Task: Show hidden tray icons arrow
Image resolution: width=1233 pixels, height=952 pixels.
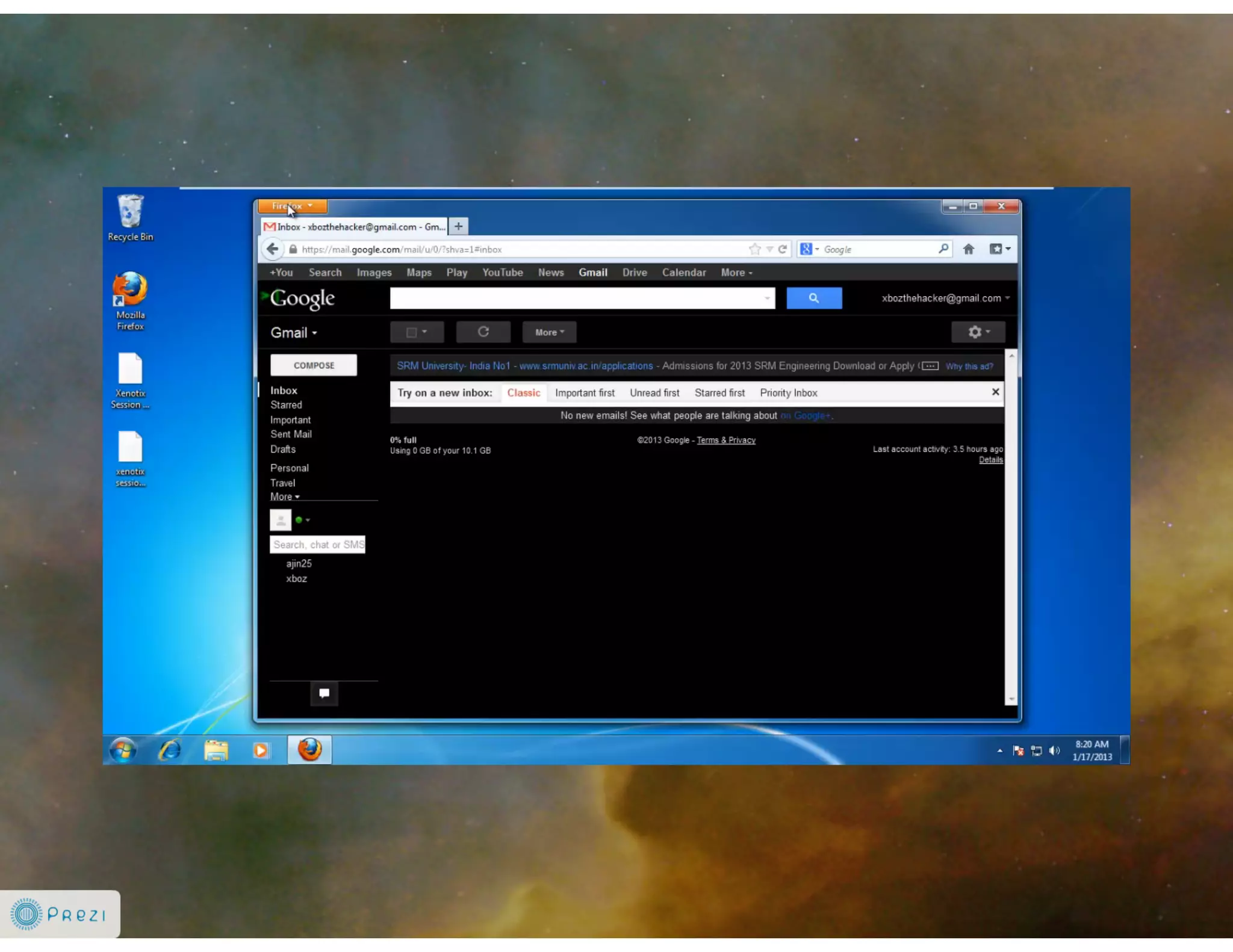Action: (999, 750)
